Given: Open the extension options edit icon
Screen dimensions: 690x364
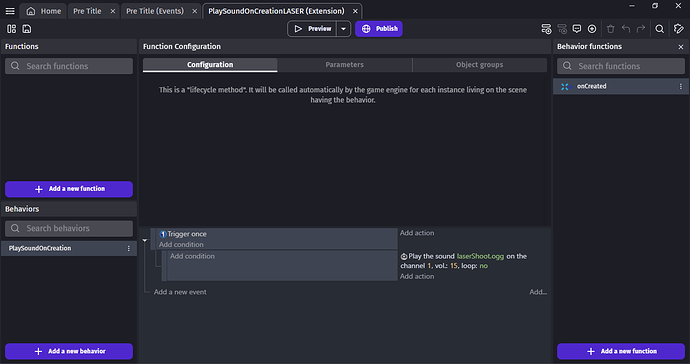Looking at the screenshot, I should point(679,29).
